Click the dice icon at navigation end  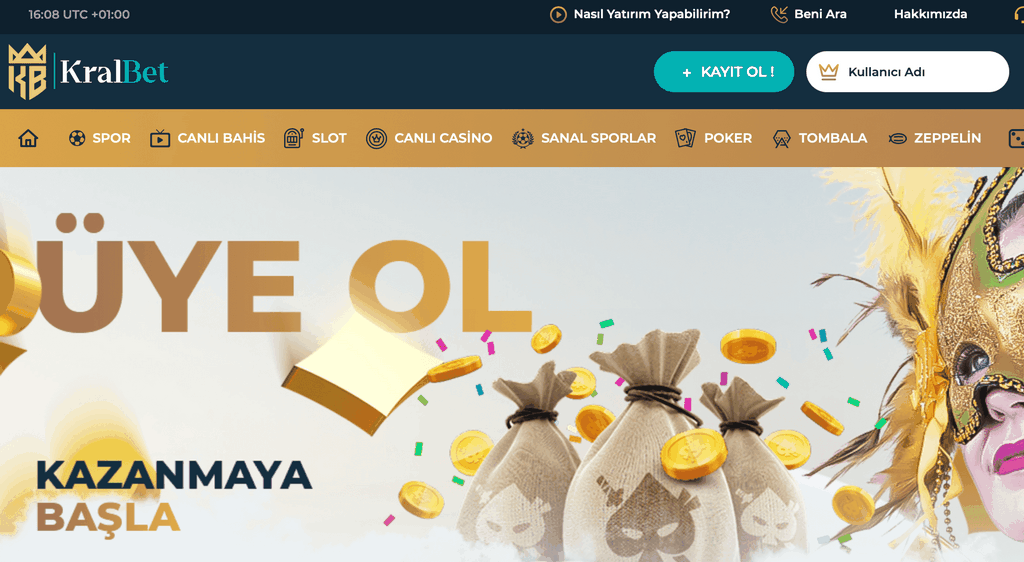pos(1016,138)
